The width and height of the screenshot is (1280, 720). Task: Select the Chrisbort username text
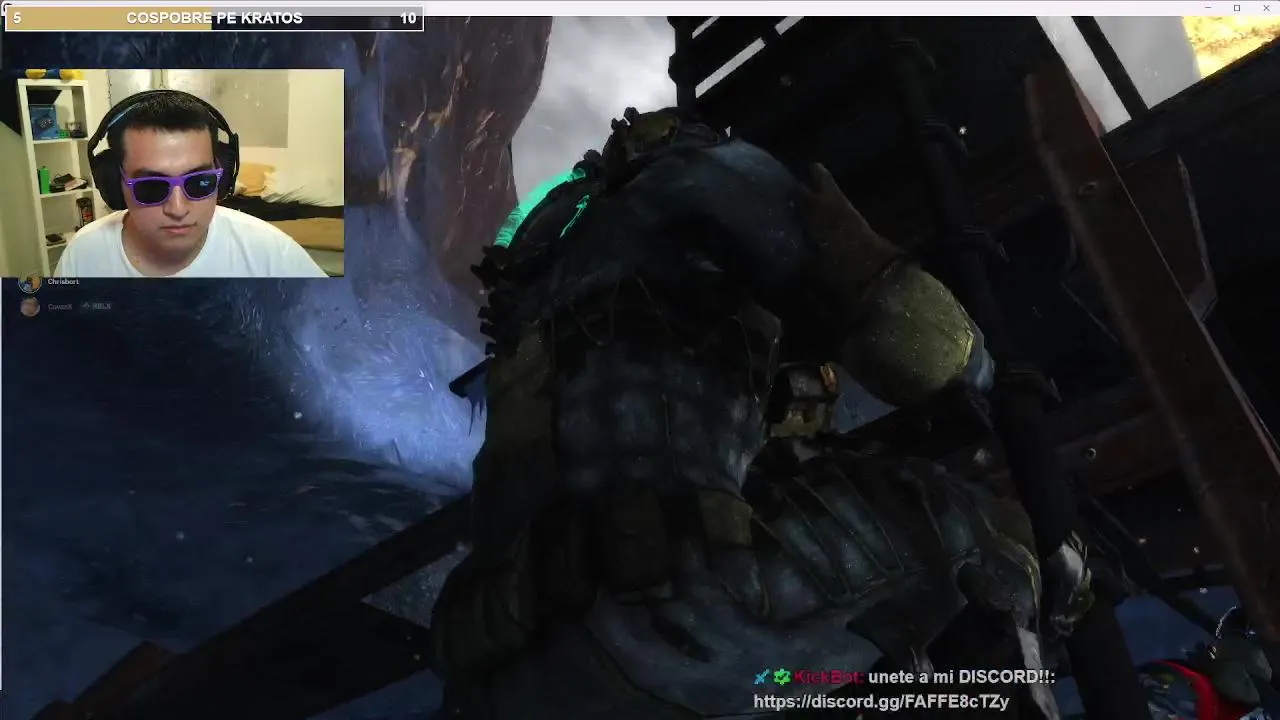click(x=63, y=282)
